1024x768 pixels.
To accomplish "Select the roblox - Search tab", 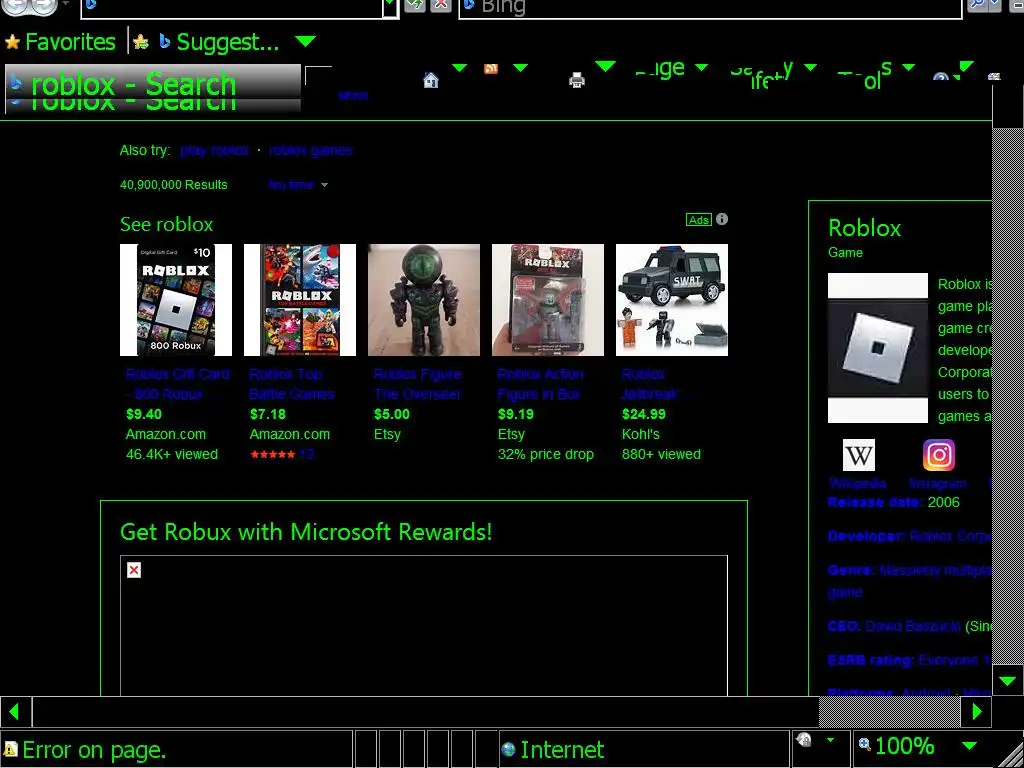I will [x=153, y=91].
